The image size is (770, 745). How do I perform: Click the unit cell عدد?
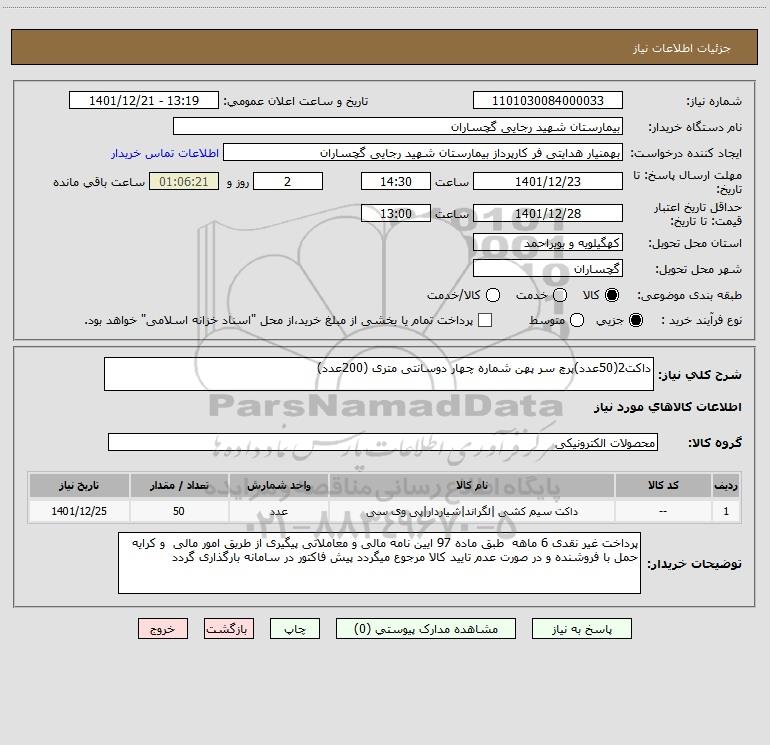[278, 511]
